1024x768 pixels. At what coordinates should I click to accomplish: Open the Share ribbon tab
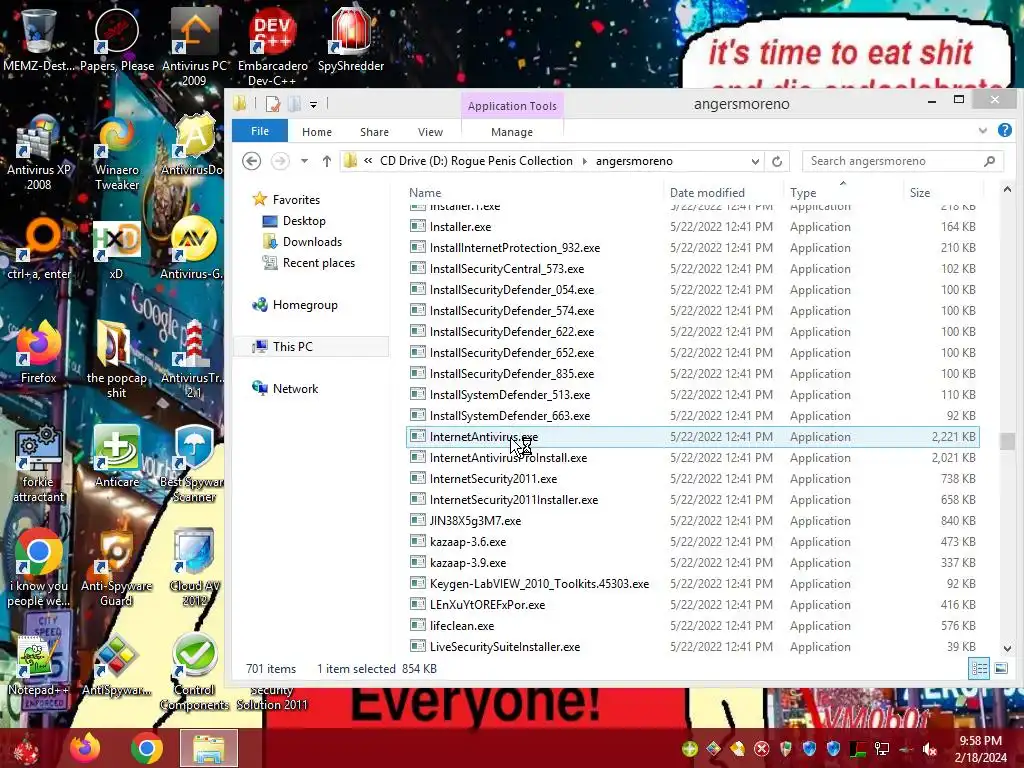[x=374, y=132]
